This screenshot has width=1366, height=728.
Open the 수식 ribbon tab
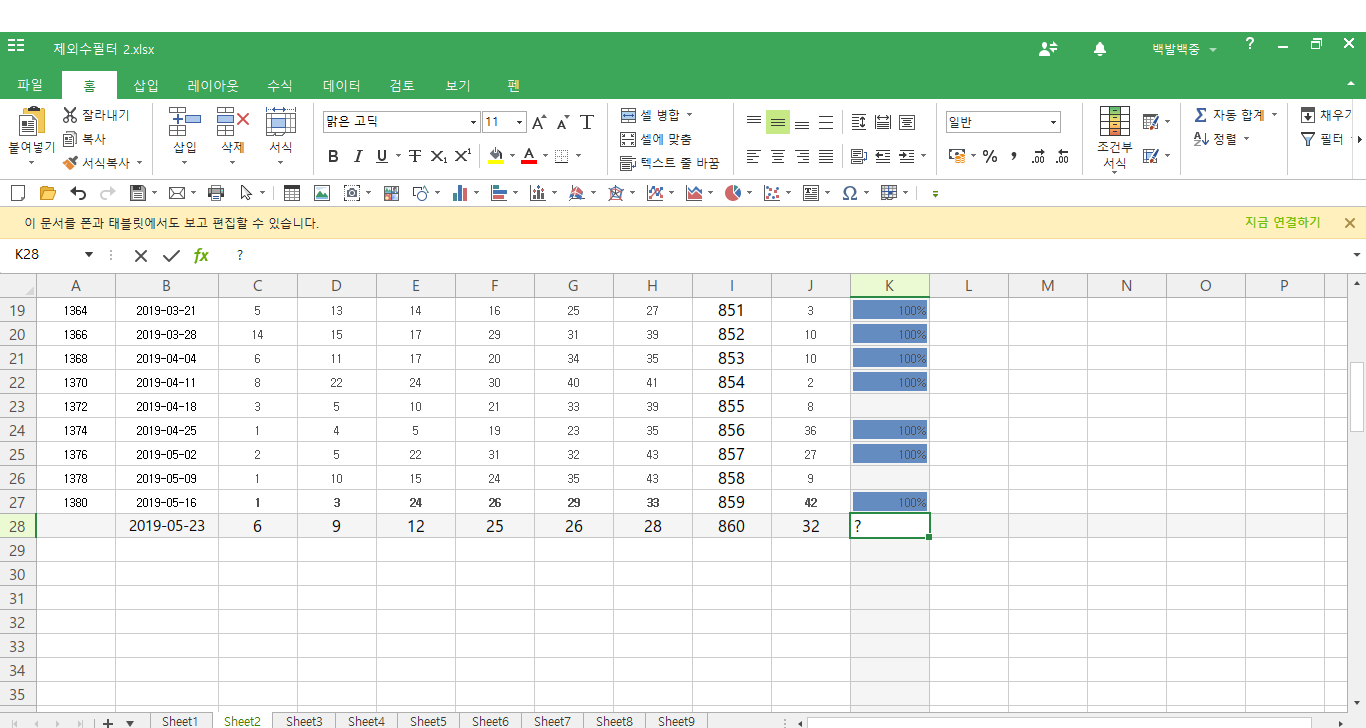(280, 86)
